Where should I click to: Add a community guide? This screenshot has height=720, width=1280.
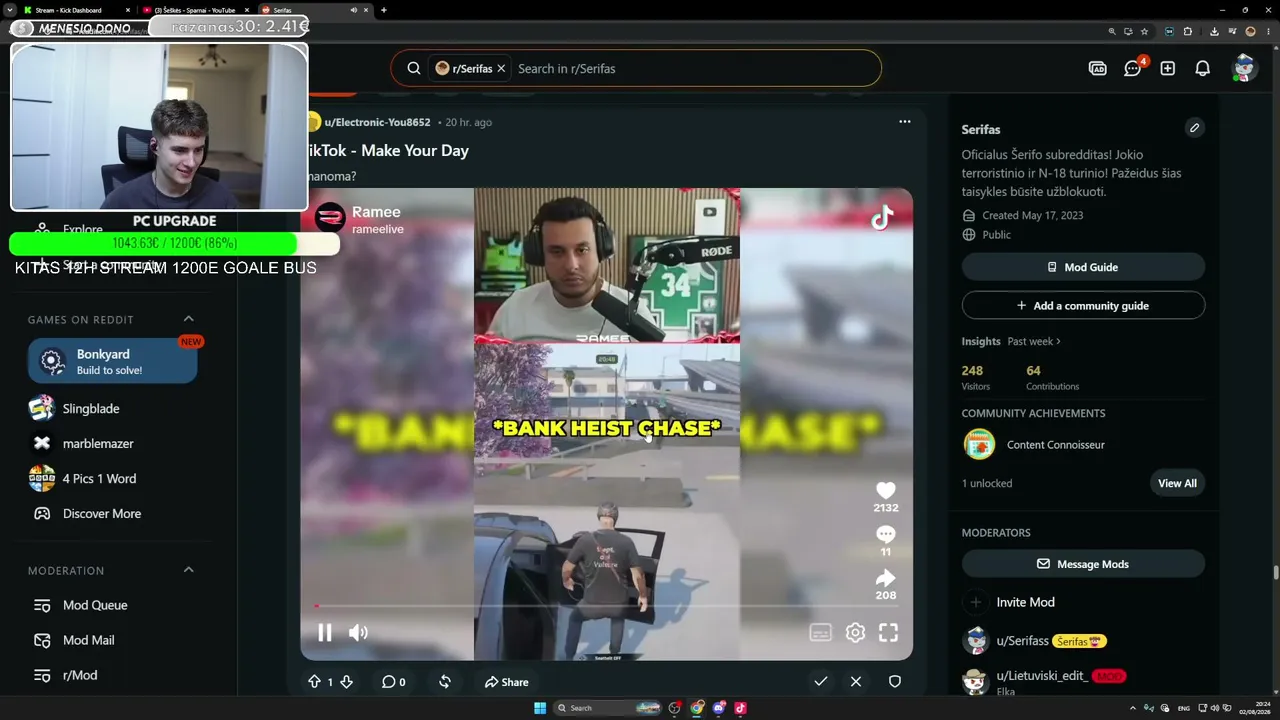click(1083, 306)
